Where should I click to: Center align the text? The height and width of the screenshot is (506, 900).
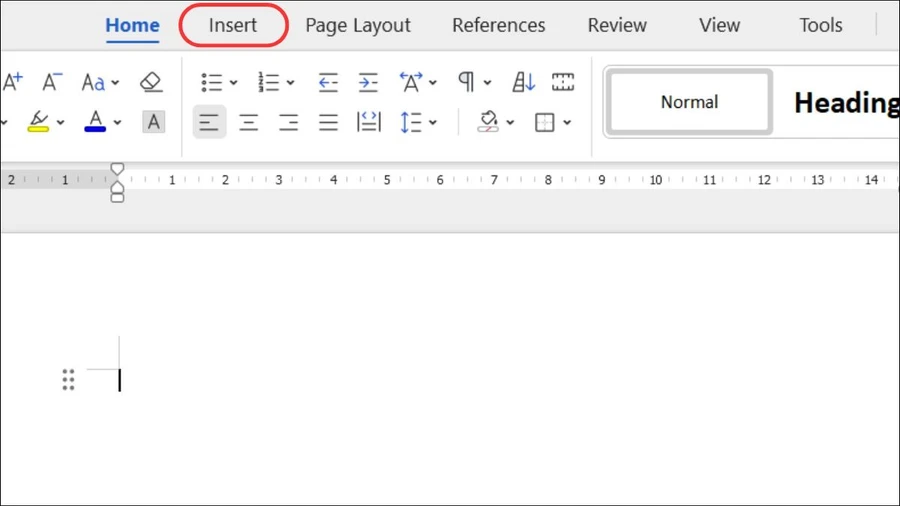click(249, 122)
